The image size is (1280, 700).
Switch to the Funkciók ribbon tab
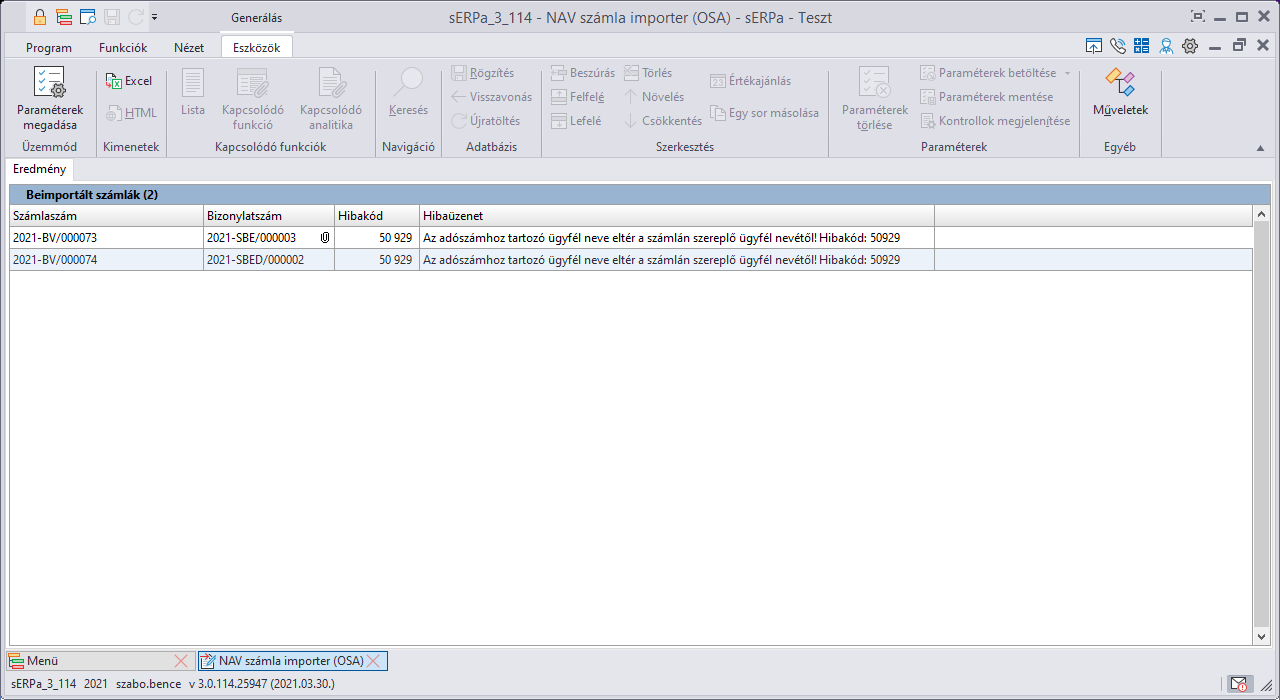[123, 47]
